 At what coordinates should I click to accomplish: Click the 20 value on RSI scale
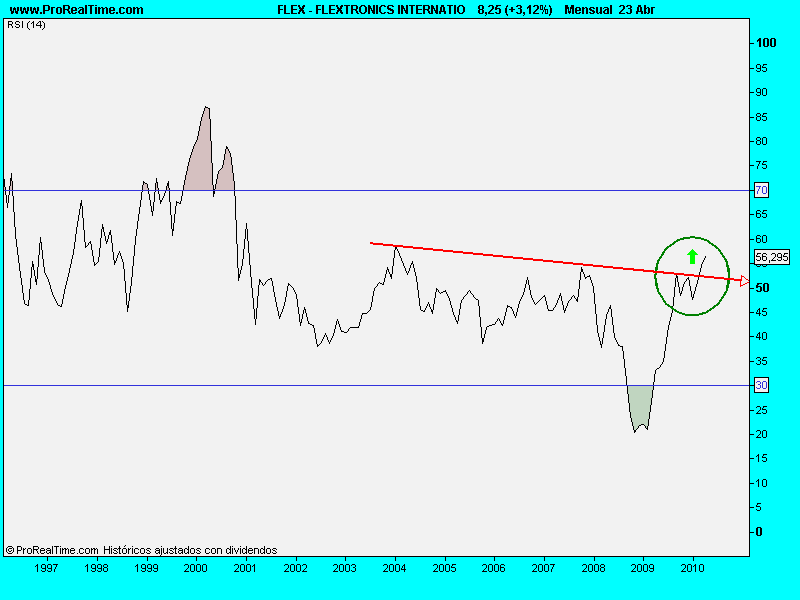[761, 434]
